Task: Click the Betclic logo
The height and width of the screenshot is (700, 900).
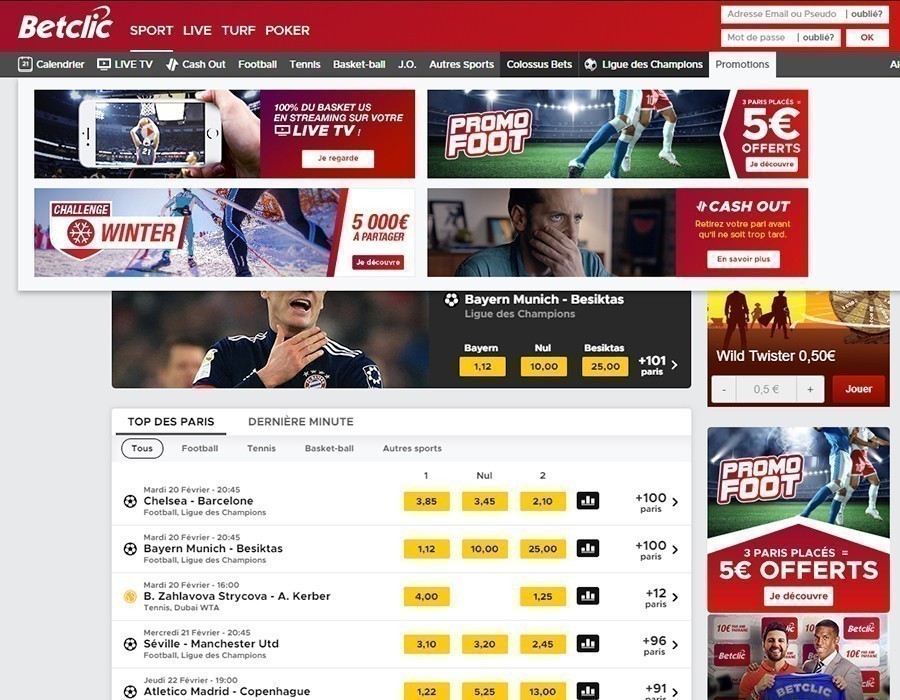Action: 65,25
